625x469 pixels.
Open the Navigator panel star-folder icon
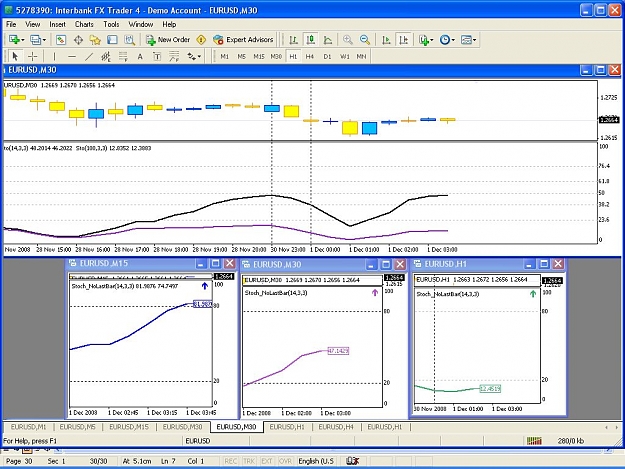click(95, 40)
